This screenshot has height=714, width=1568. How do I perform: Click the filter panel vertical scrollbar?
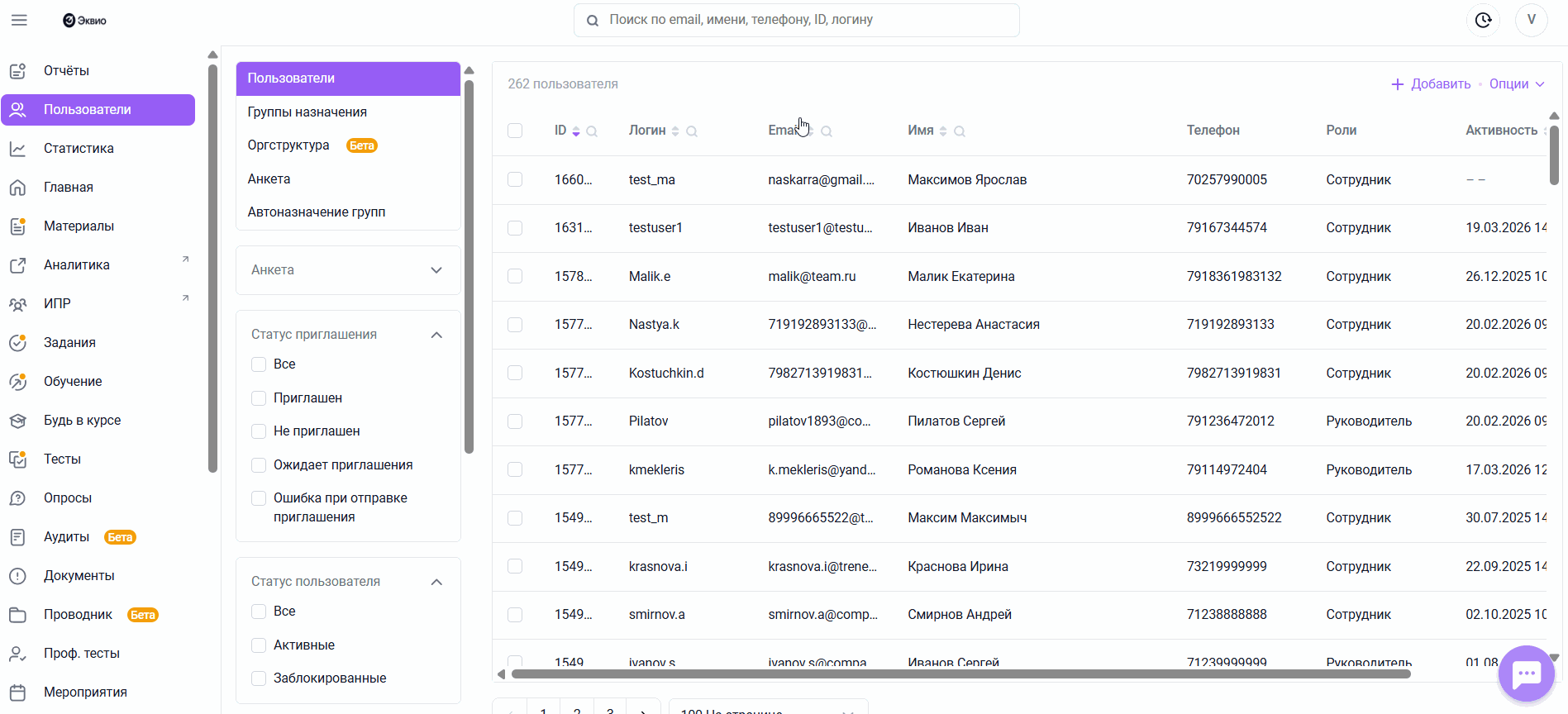(469, 267)
